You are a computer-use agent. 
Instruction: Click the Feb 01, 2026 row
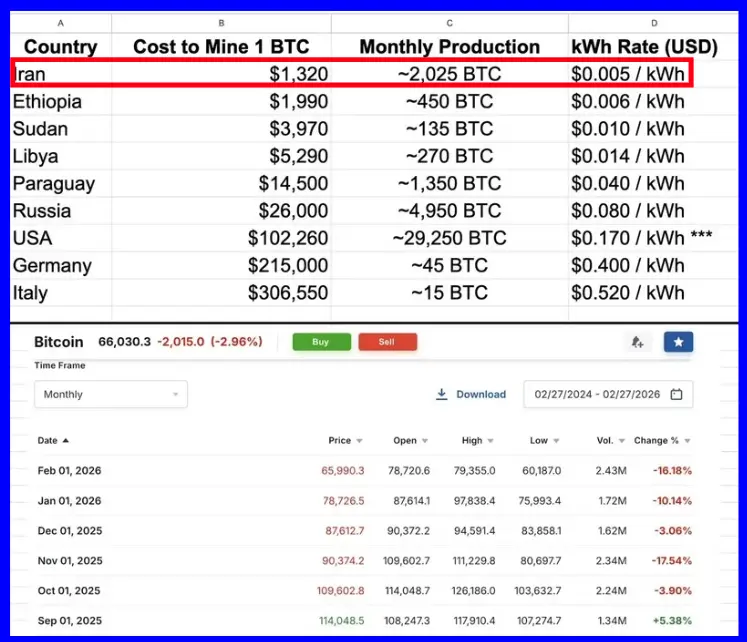[70, 471]
